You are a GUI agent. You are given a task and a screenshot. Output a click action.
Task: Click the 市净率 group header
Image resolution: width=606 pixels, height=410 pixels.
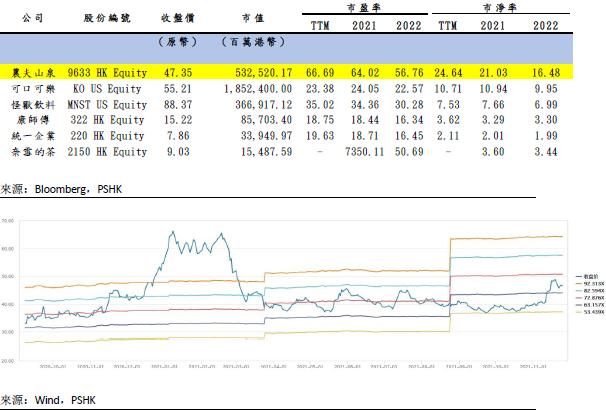coord(500,7)
